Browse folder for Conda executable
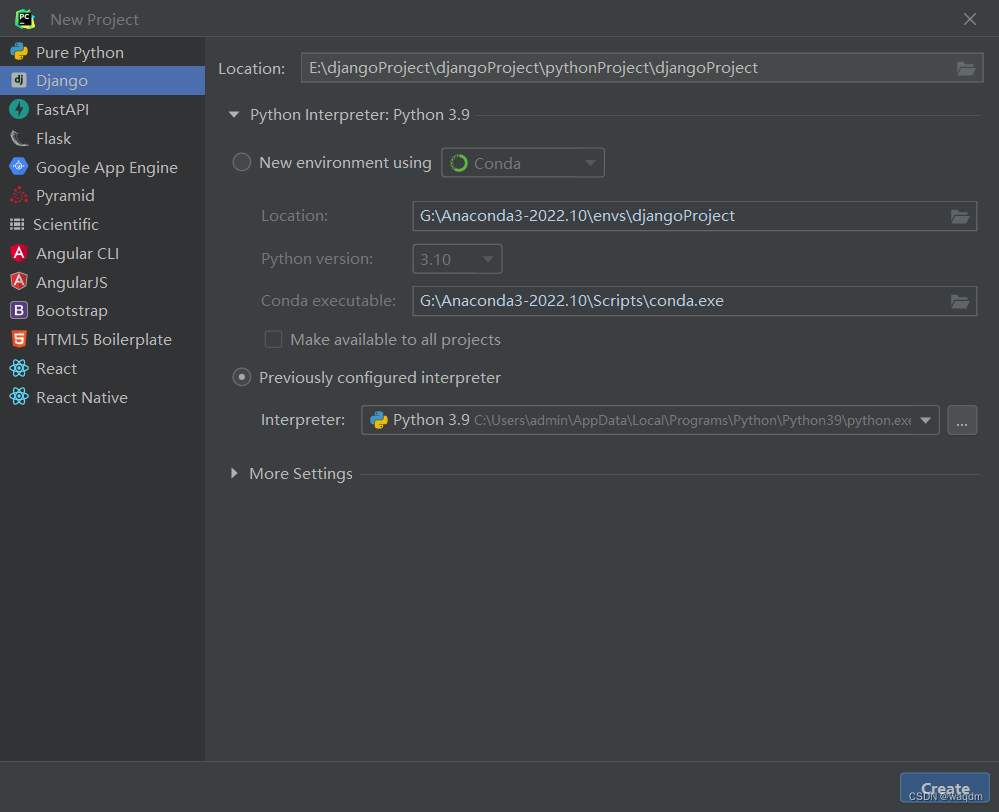The width and height of the screenshot is (999, 812). [x=960, y=301]
